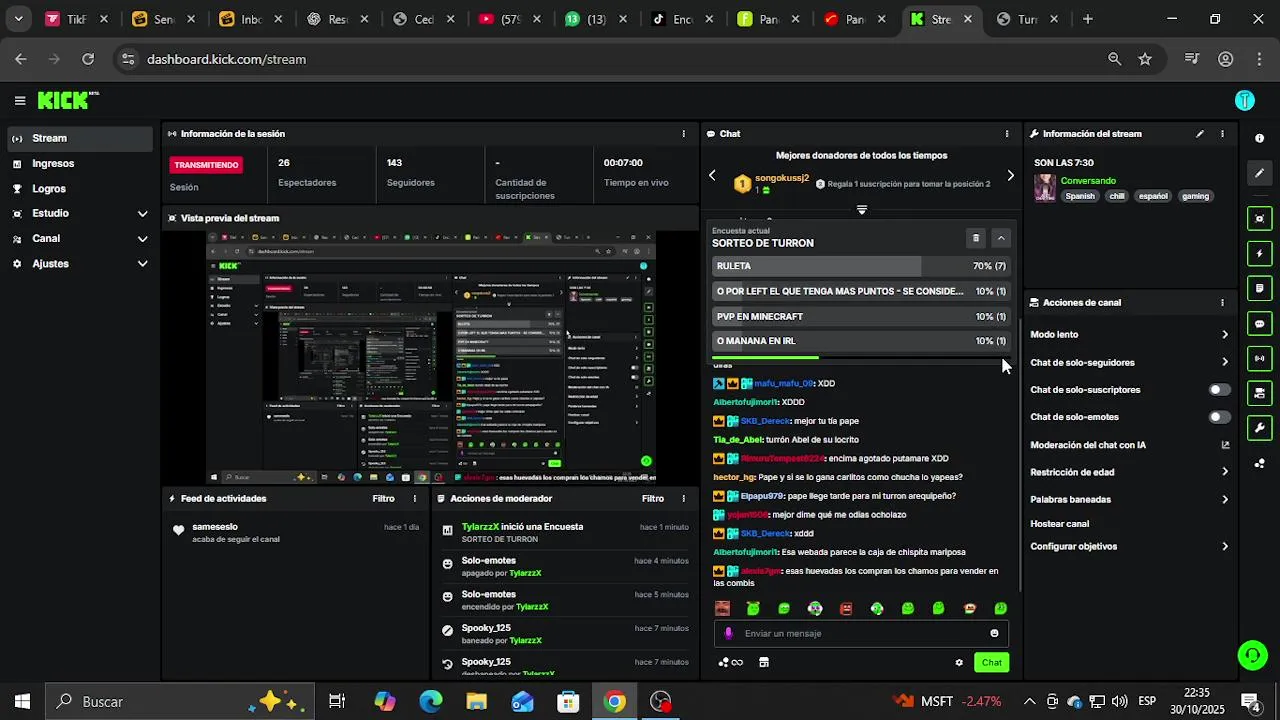Click the Conversando category link
The image size is (1280, 720).
tap(1088, 181)
